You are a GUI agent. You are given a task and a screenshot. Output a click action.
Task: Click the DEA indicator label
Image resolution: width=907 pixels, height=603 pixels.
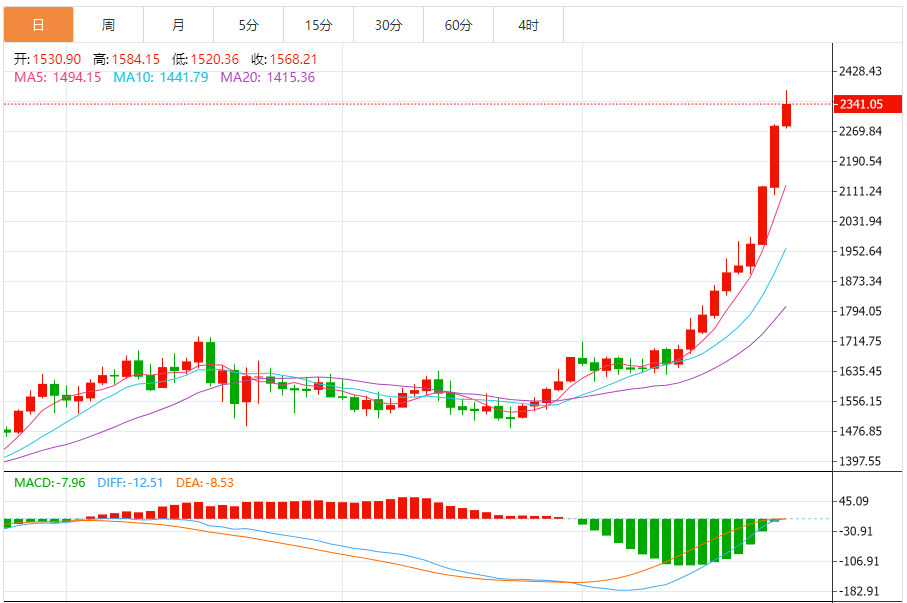(205, 483)
